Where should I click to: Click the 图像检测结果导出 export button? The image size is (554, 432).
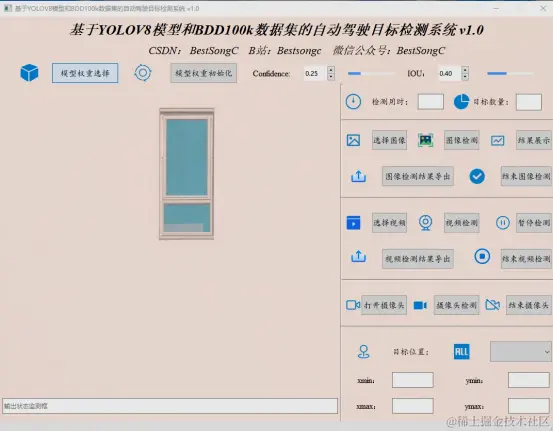(418, 176)
